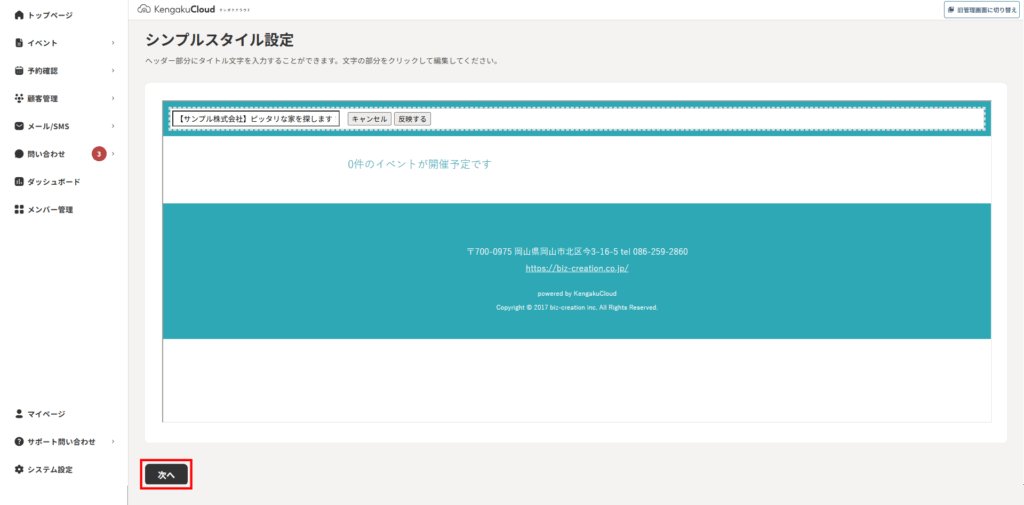The height and width of the screenshot is (505, 1024).
Task: Click the 反映する button
Action: [413, 119]
